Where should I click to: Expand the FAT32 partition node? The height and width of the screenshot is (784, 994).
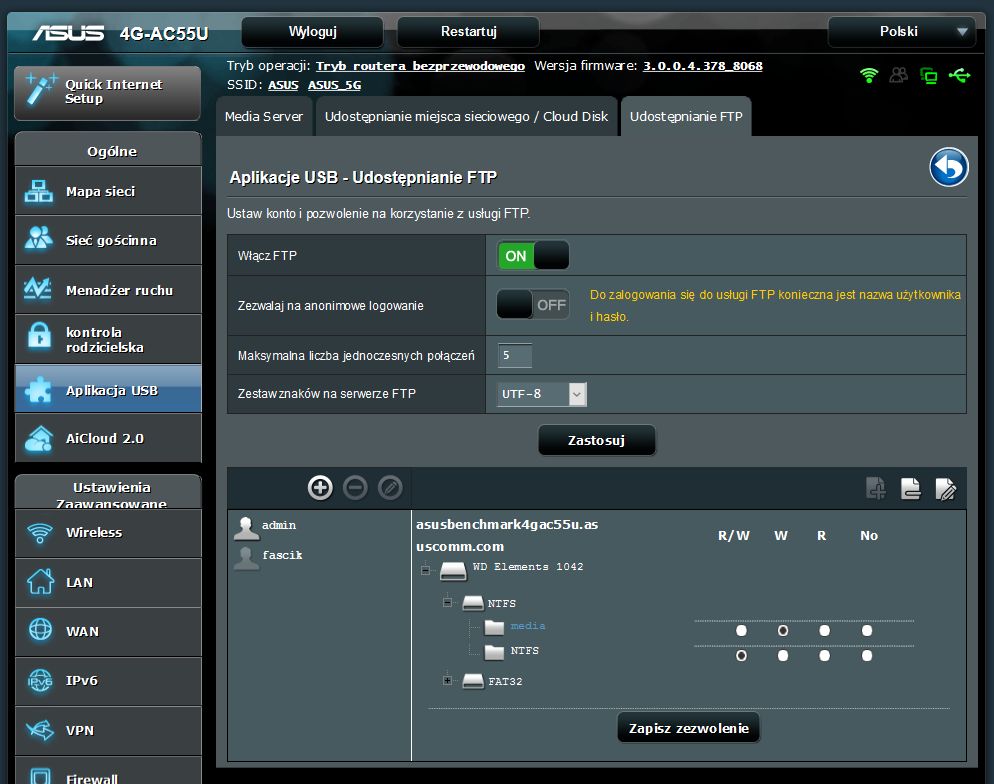(x=448, y=681)
